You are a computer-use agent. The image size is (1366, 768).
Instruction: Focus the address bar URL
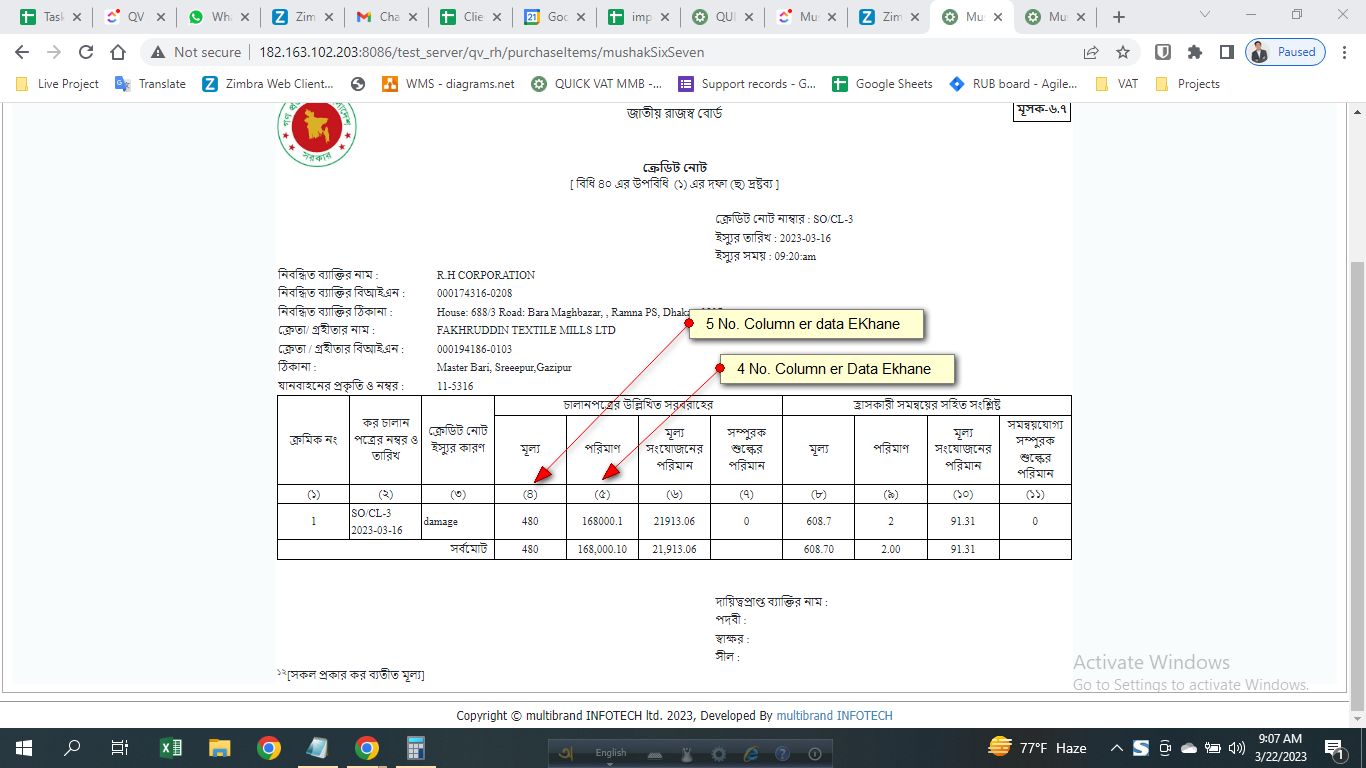point(481,52)
